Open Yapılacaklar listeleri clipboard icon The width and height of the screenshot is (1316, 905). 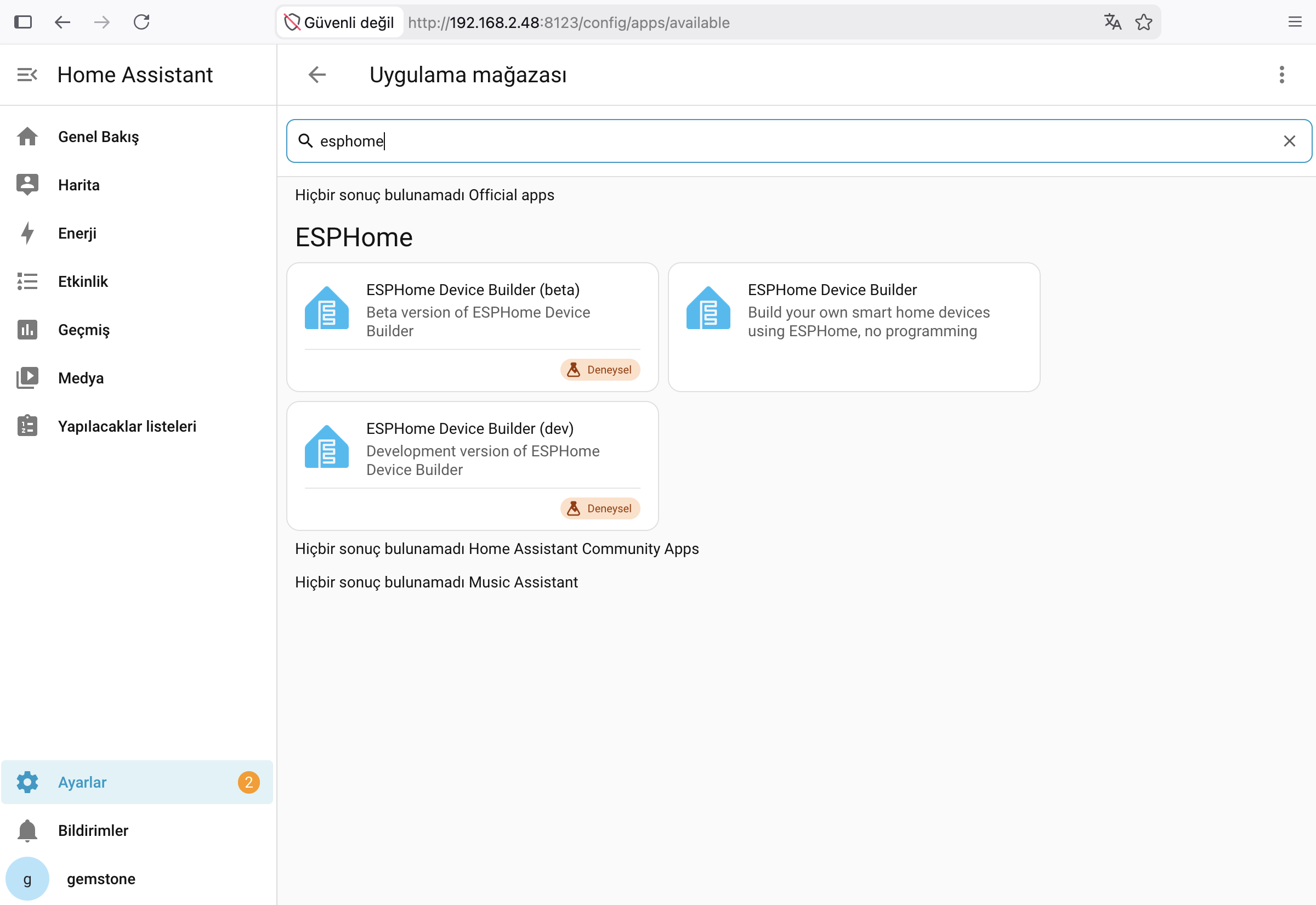click(27, 426)
